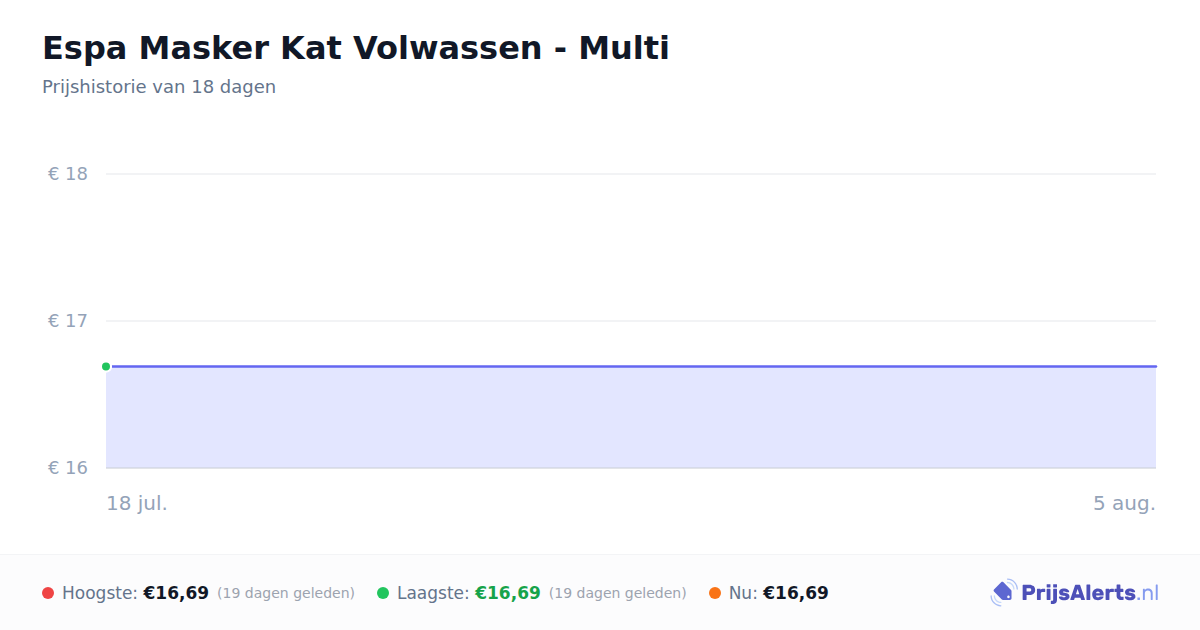Open the PrijsAlerts.nl brand link

click(x=1074, y=593)
